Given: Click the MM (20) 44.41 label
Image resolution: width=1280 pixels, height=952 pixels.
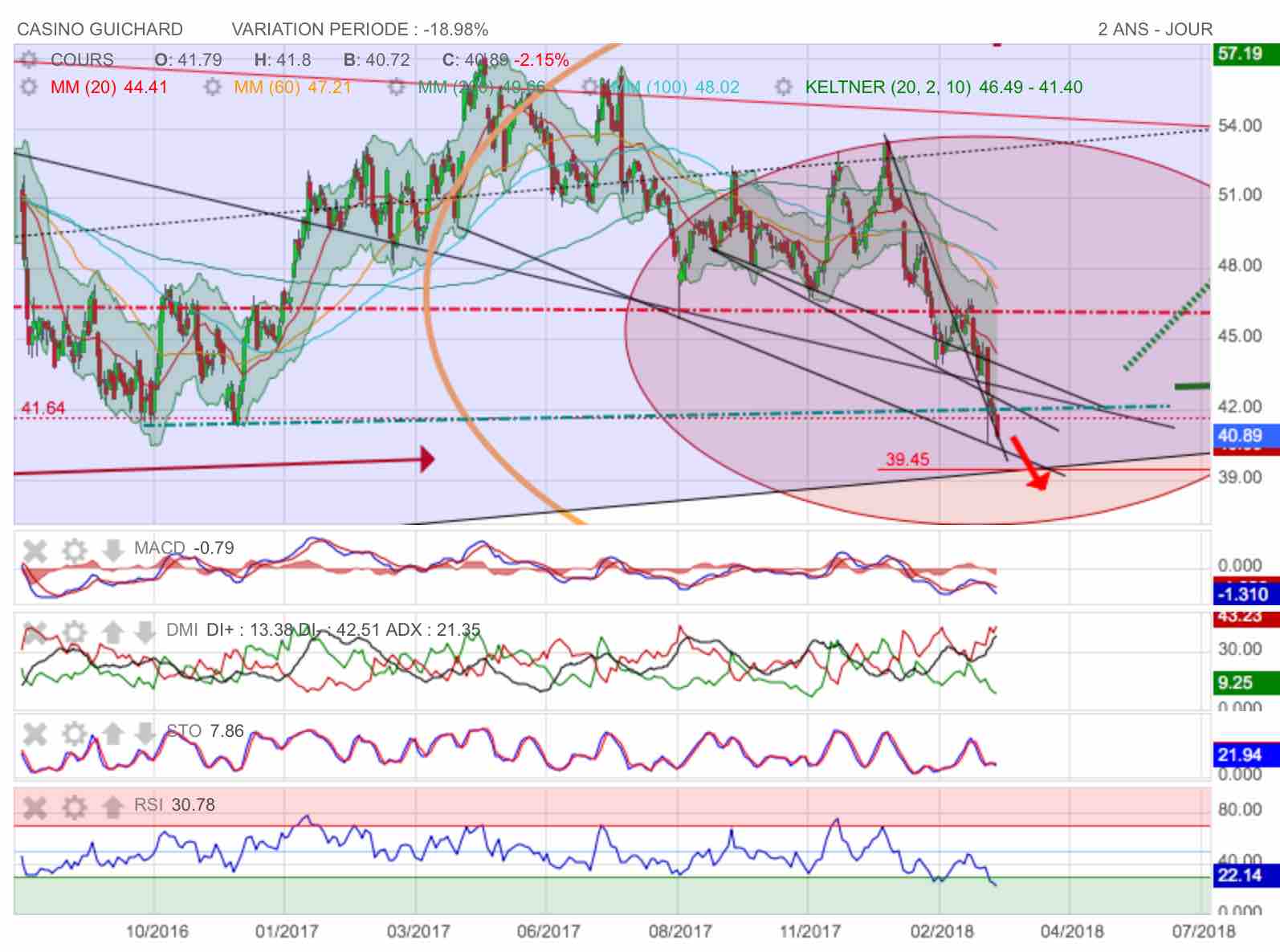Looking at the screenshot, I should (x=109, y=87).
